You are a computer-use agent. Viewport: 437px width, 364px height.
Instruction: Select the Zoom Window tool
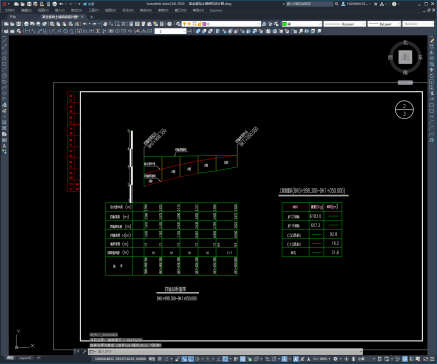[118, 24]
